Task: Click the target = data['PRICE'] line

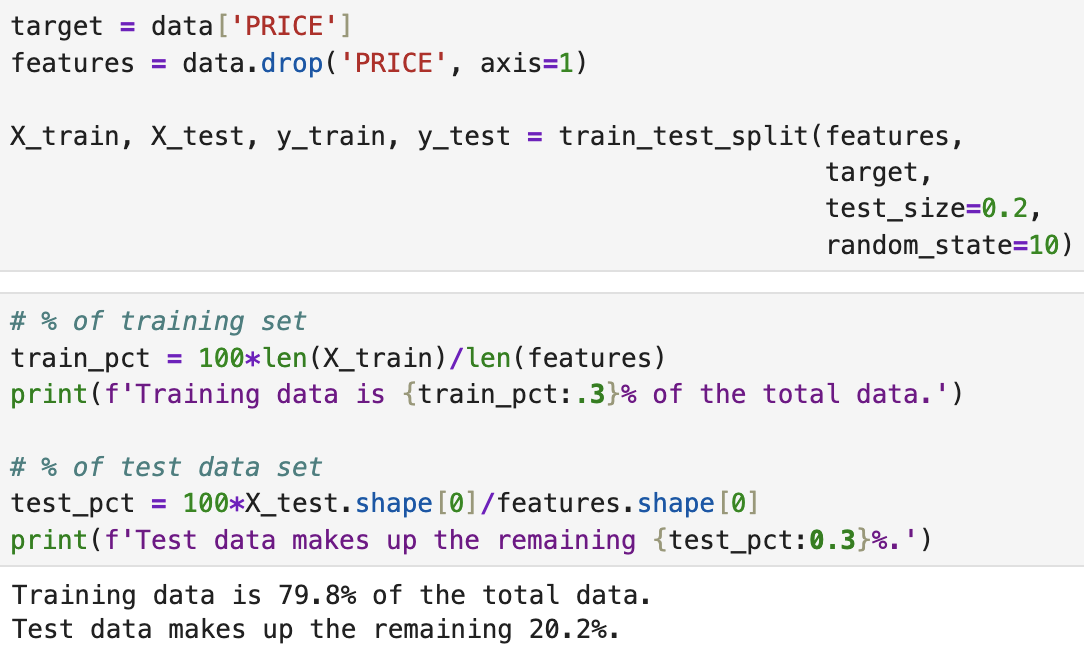Action: (x=180, y=27)
